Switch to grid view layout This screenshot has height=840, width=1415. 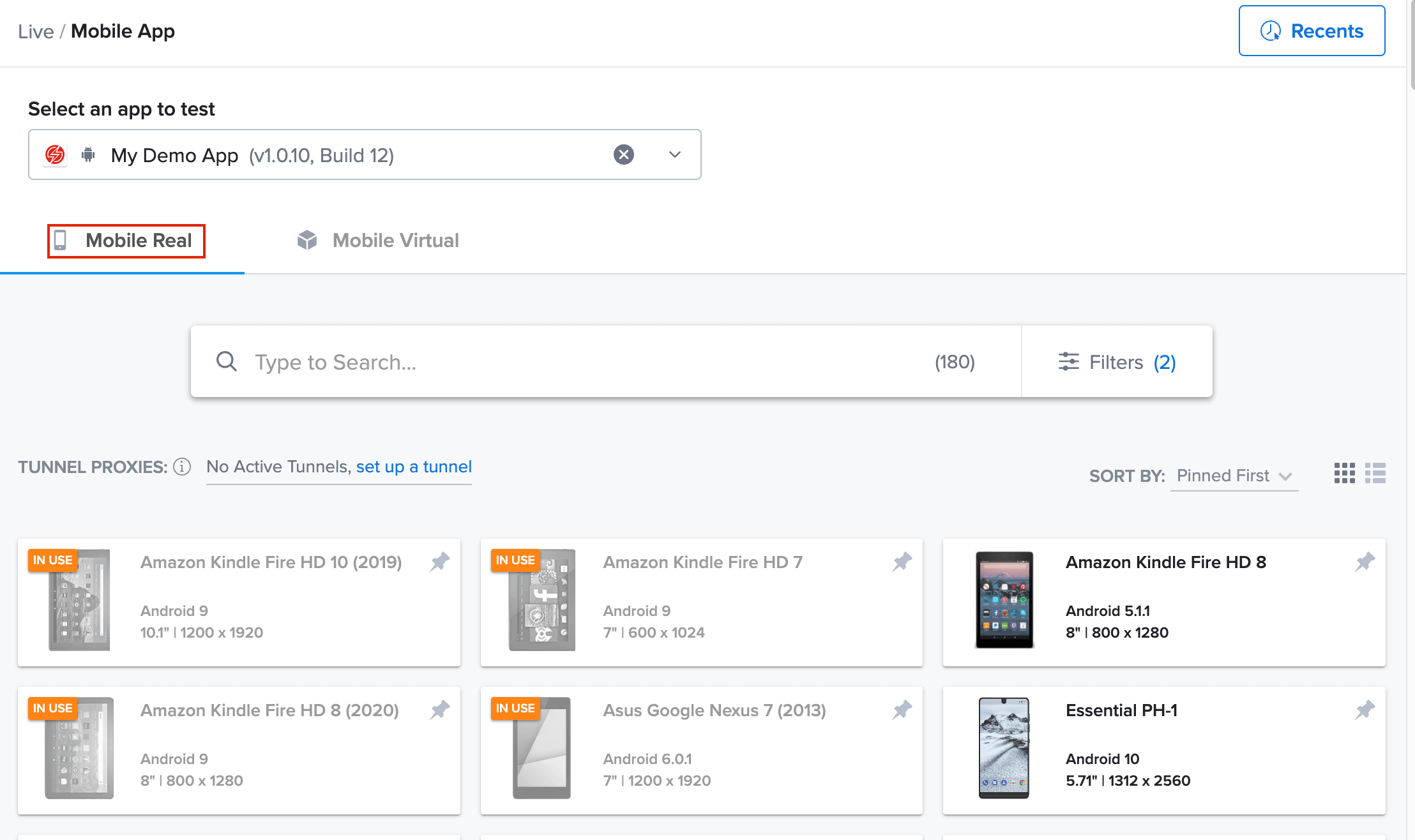tap(1344, 473)
